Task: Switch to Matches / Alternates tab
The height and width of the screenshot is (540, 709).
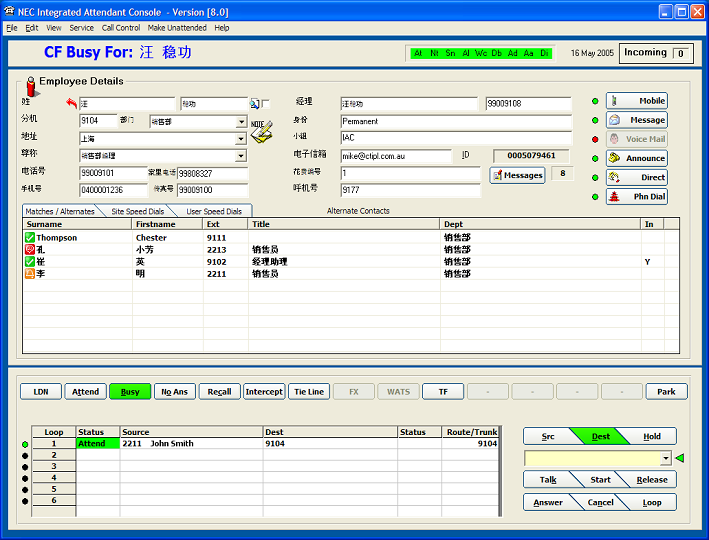Action: tap(60, 211)
